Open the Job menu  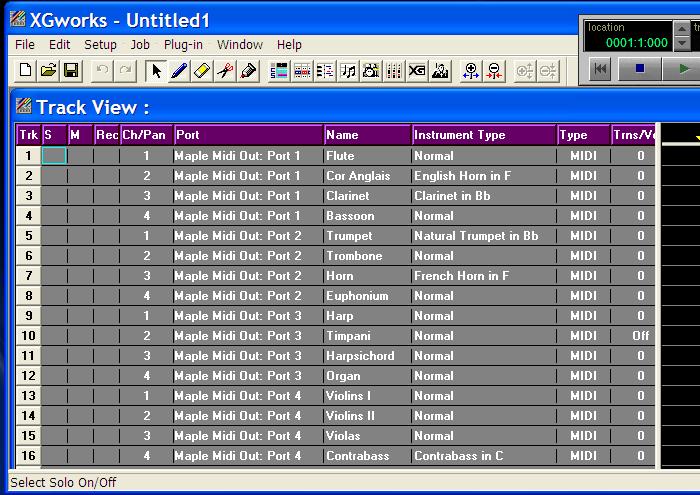click(x=140, y=45)
